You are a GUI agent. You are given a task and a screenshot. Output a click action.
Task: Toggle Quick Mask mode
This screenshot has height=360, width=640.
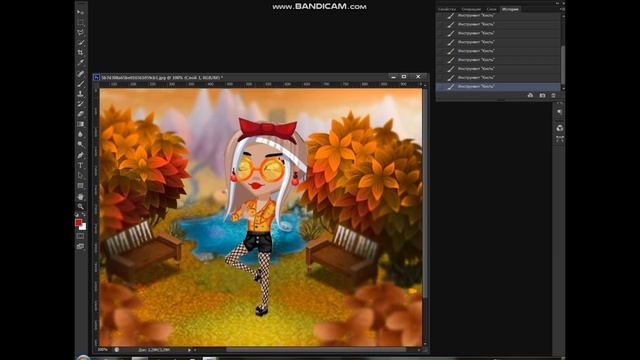(80, 236)
